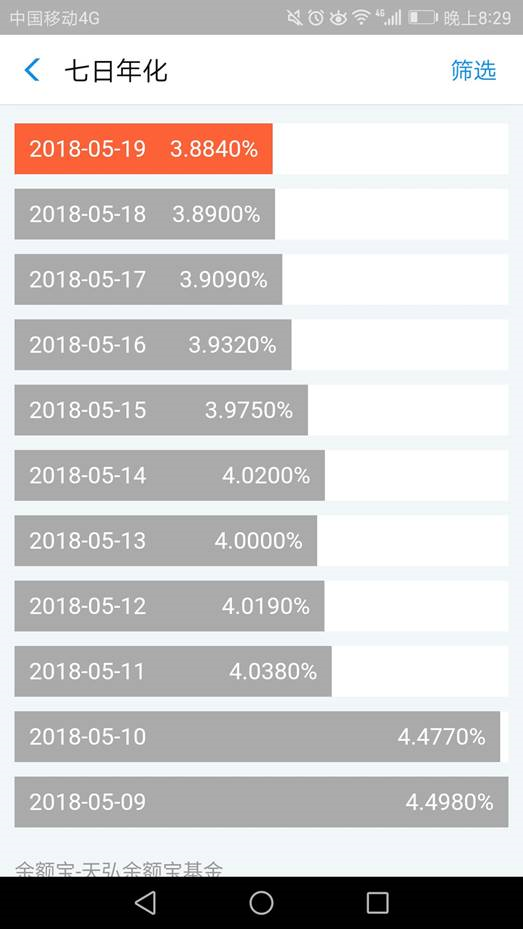Tap the 余额宝-天弘余额宝基金 footer text

(x=119, y=869)
